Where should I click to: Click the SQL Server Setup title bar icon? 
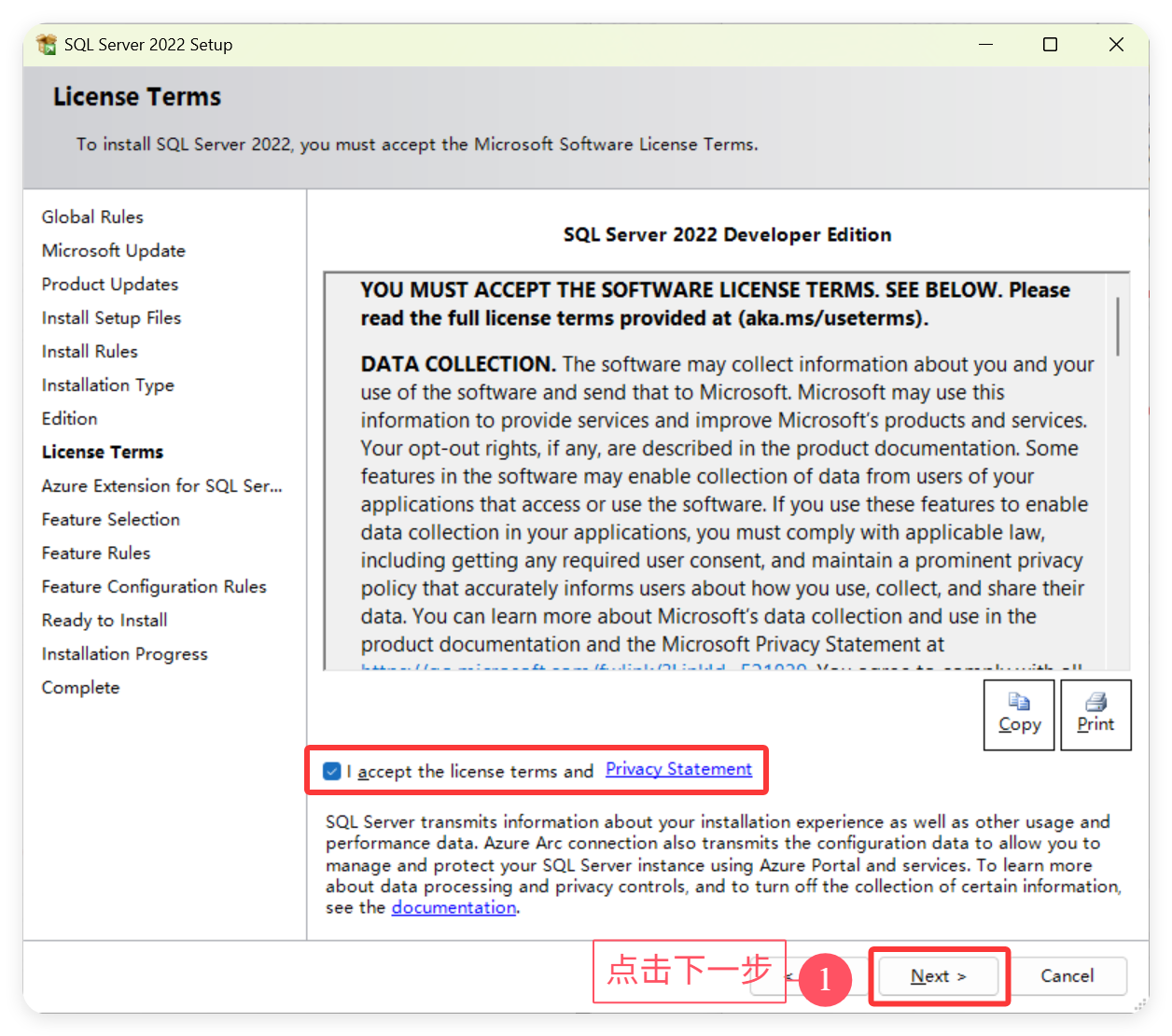point(46,44)
